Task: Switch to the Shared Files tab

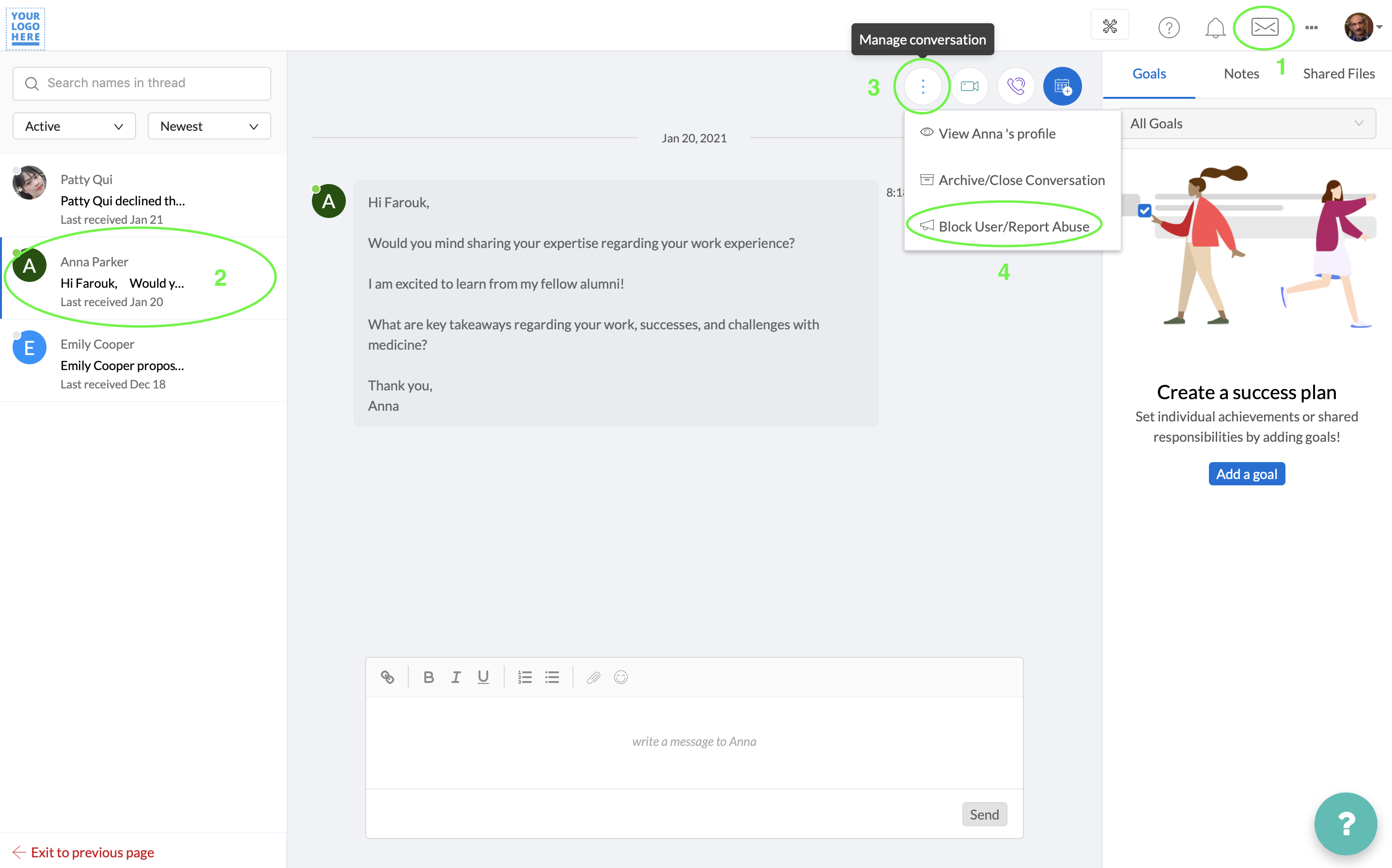Action: pyautogui.click(x=1339, y=74)
